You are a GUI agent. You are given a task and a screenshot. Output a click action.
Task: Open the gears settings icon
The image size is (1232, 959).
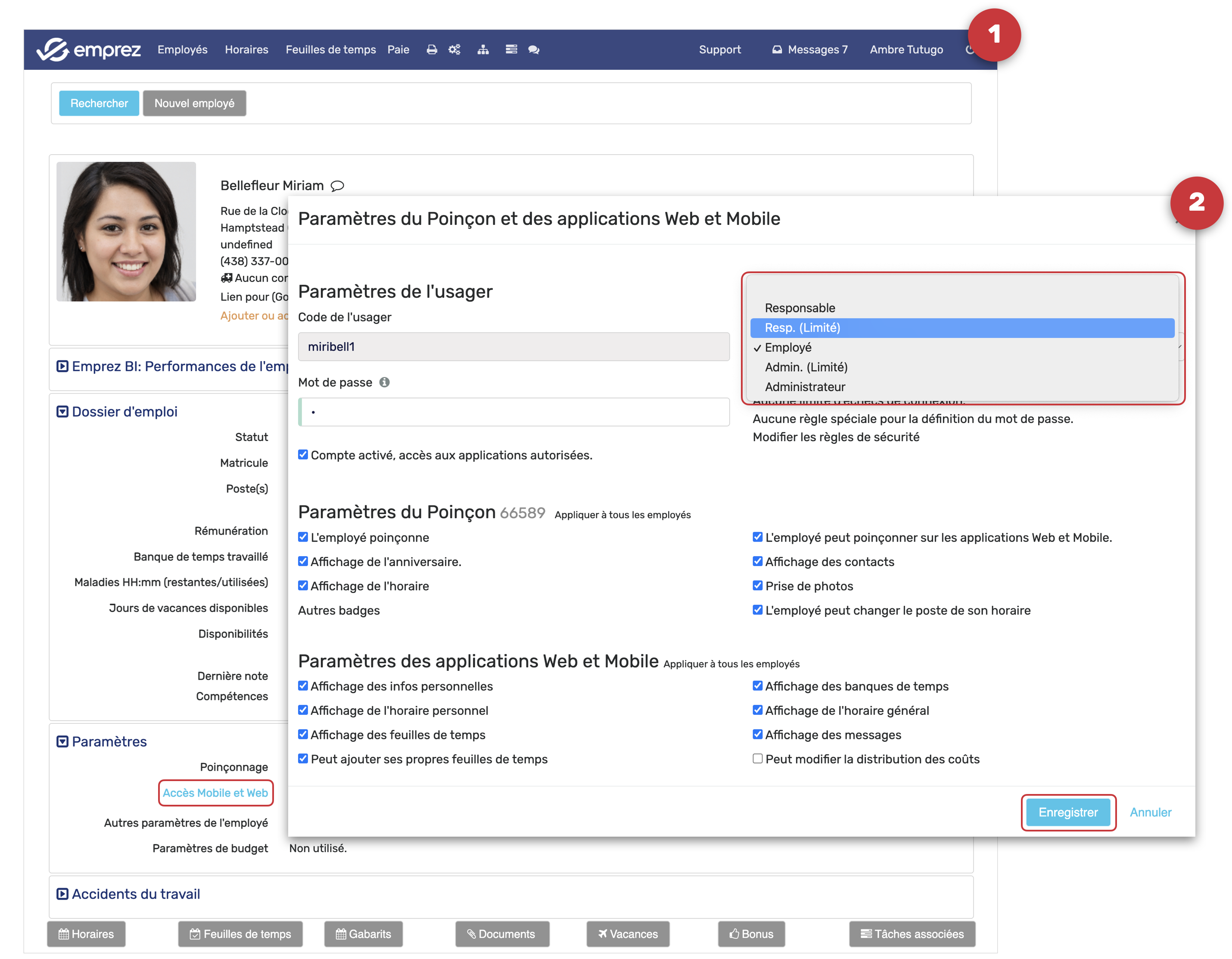tap(454, 50)
